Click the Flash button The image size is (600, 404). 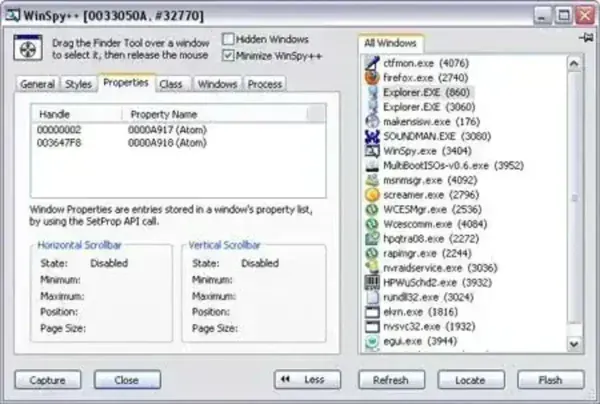pos(551,380)
